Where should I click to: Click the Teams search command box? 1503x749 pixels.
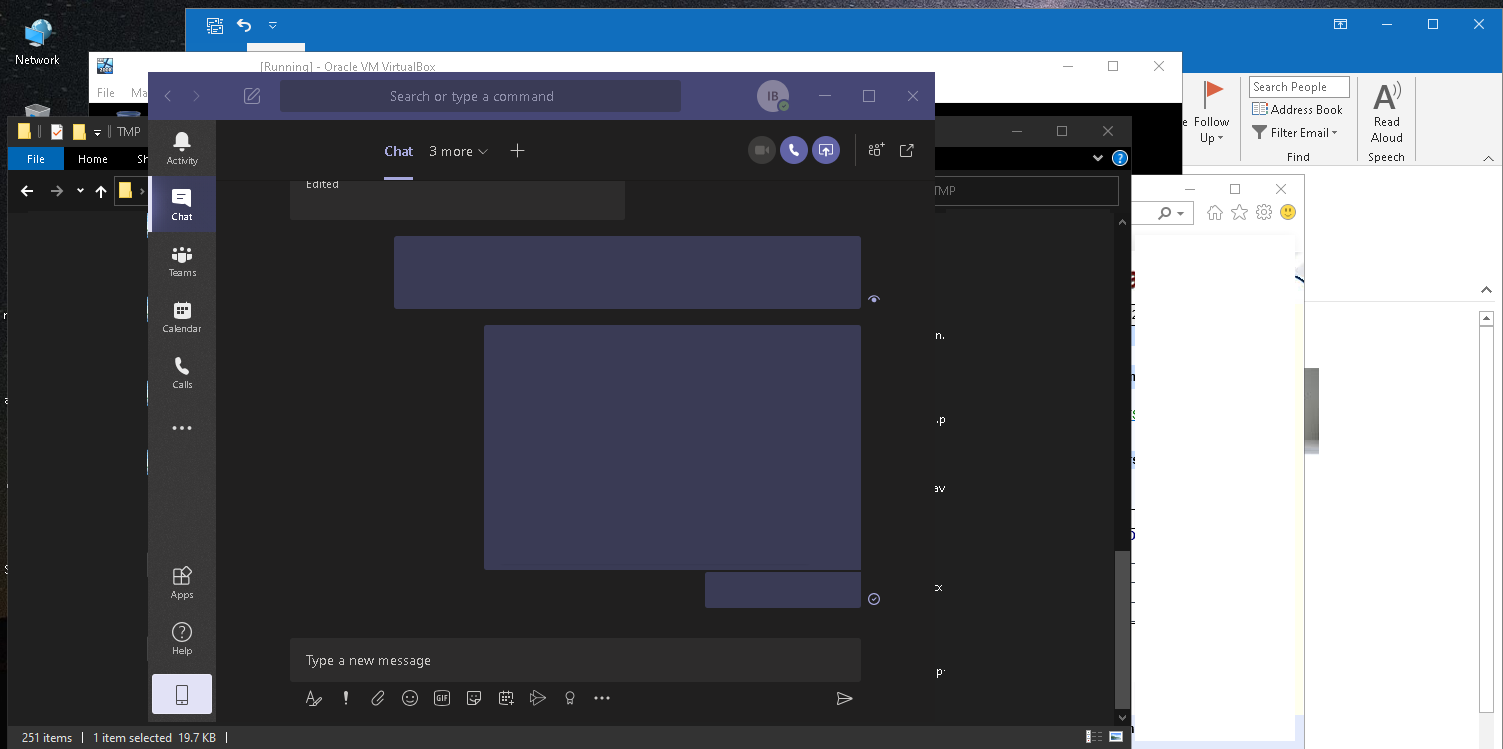(480, 96)
